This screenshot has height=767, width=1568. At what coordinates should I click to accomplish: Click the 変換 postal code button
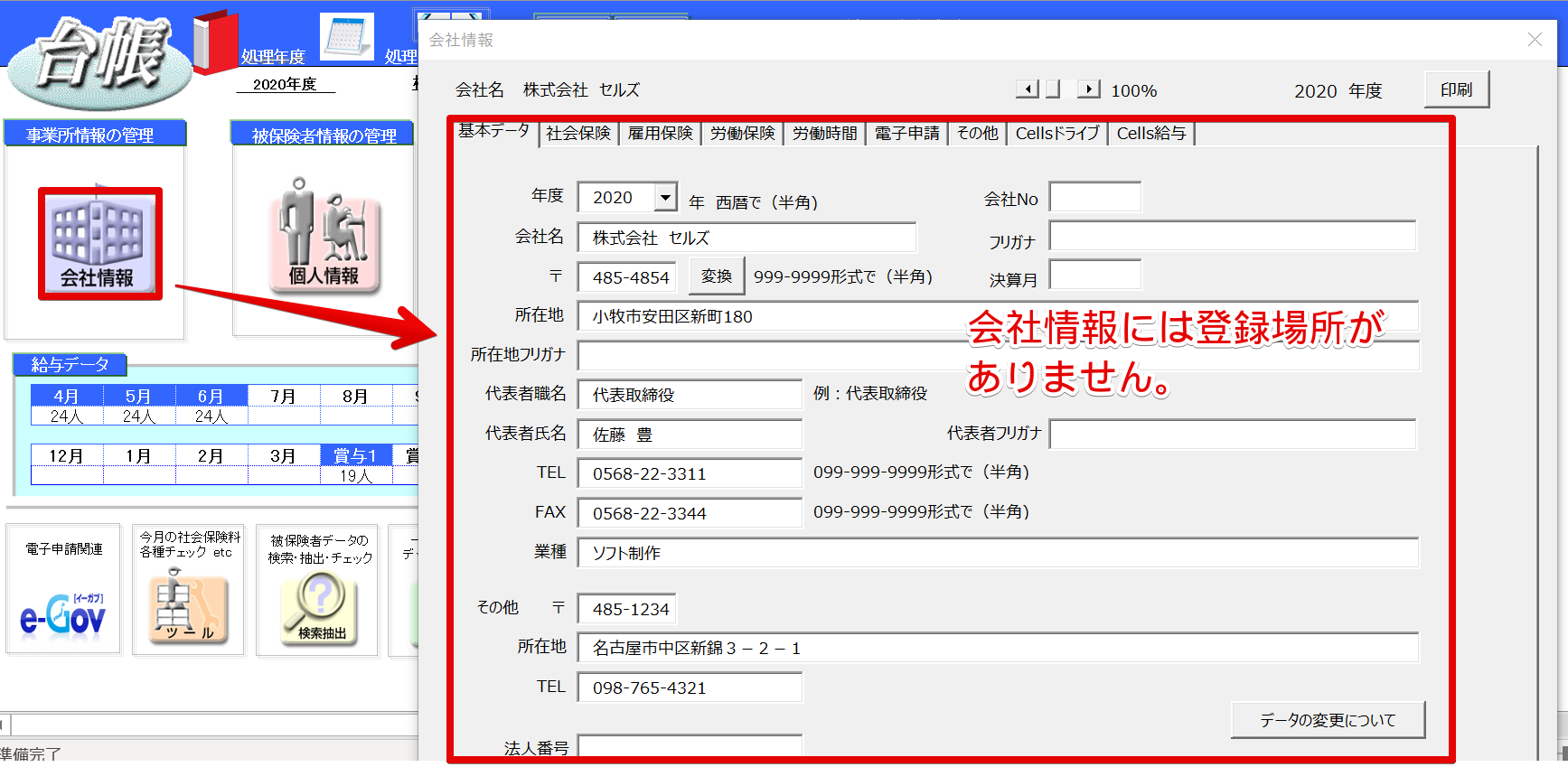(x=717, y=276)
